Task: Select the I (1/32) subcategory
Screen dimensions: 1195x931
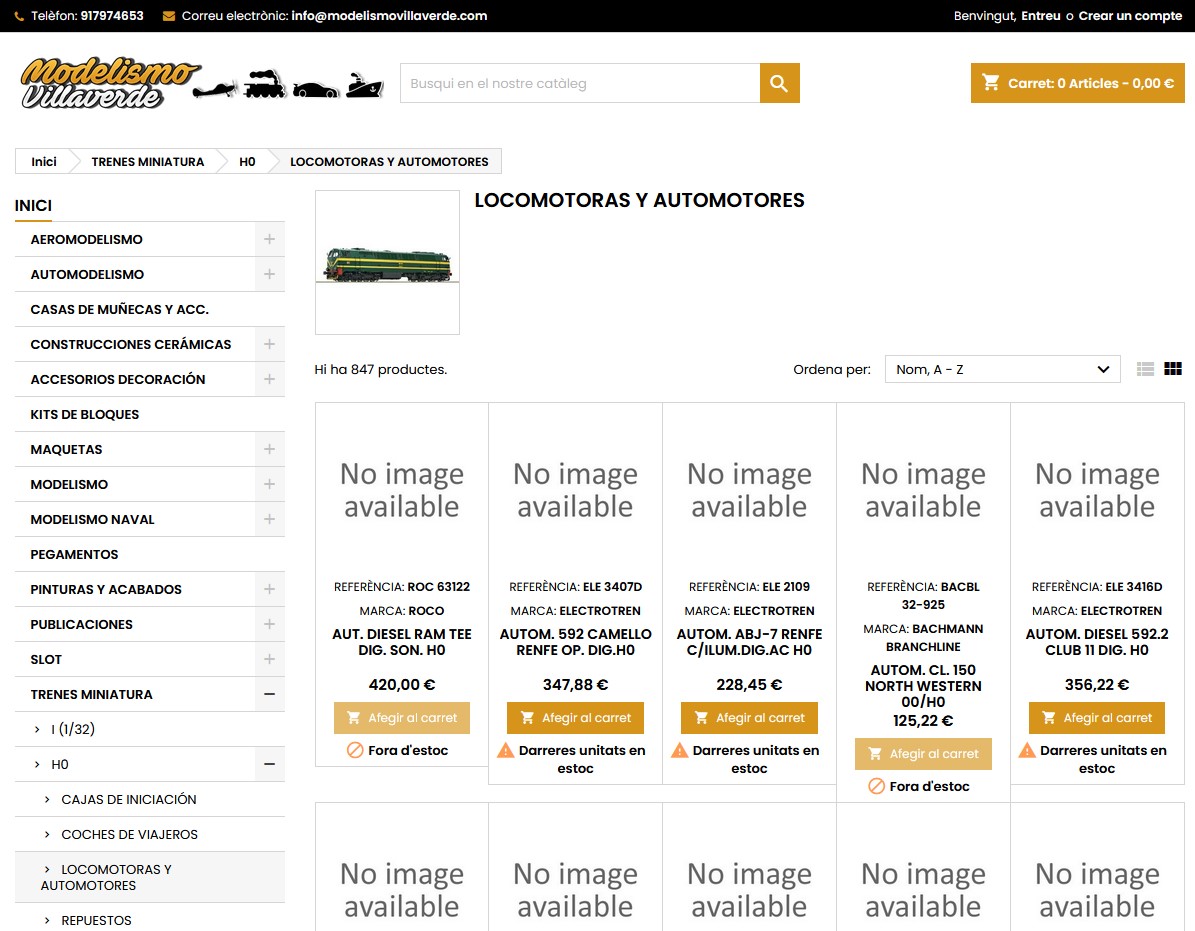Action: 72,730
